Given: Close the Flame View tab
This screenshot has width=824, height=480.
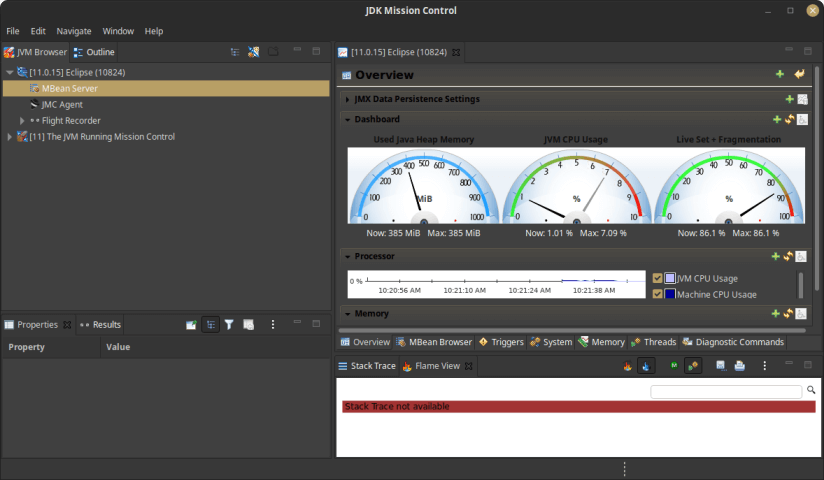Looking at the screenshot, I should (468, 366).
